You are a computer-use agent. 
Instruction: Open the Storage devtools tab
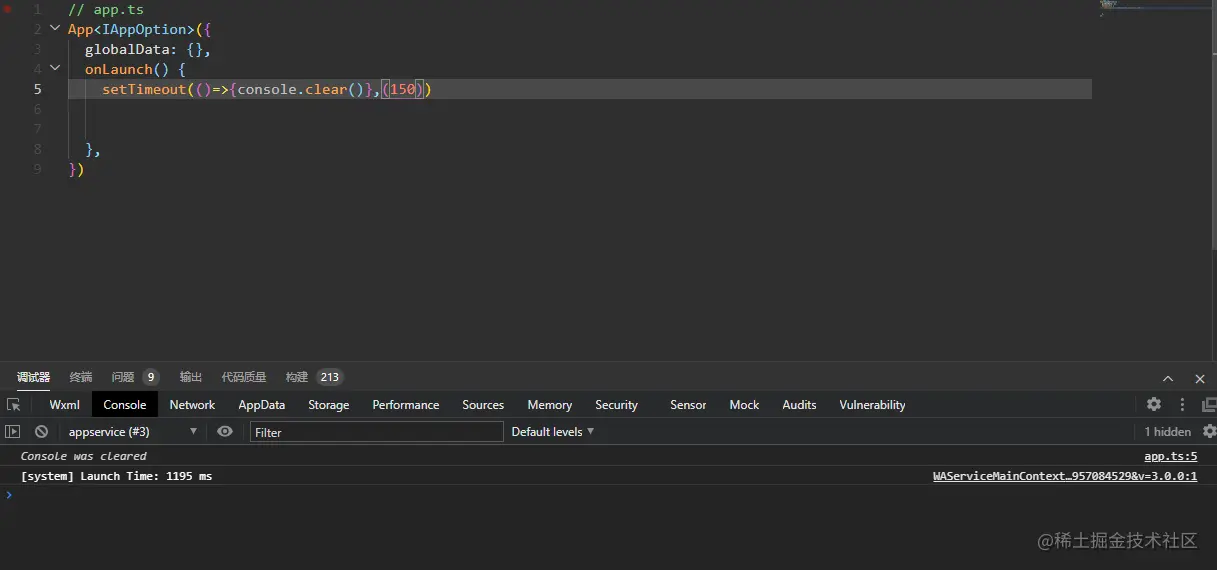point(328,405)
